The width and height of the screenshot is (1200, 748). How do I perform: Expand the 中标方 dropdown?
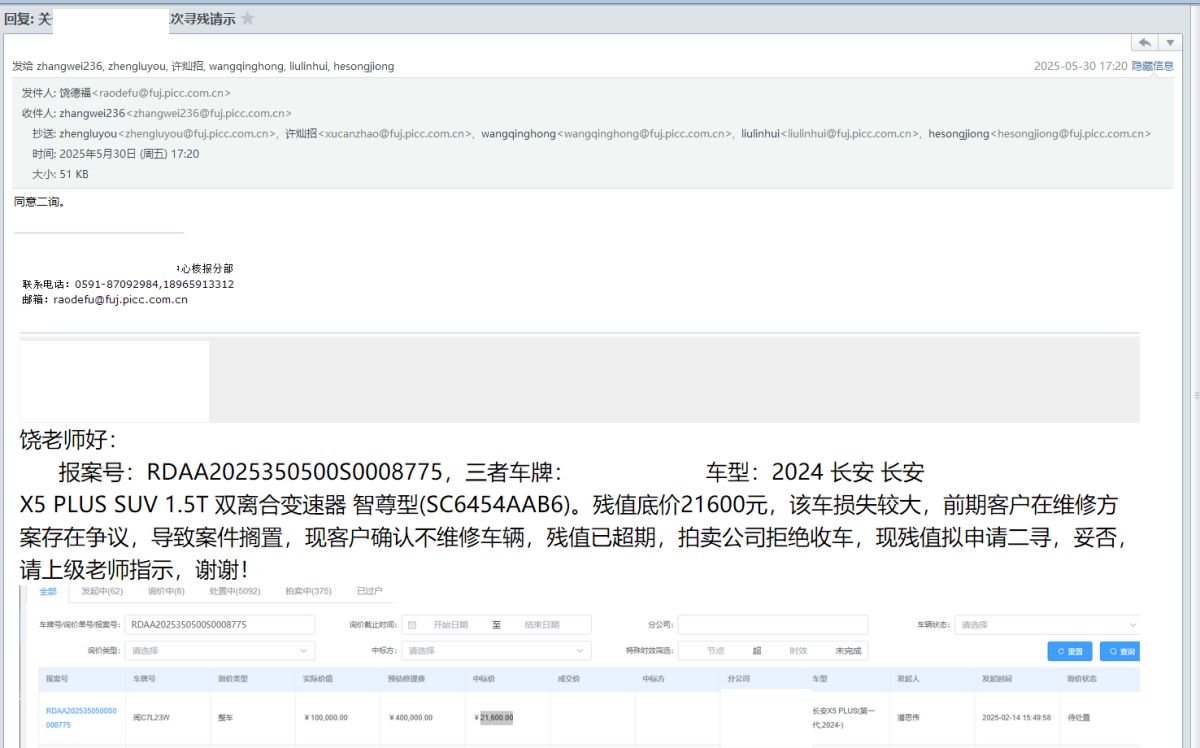(x=496, y=651)
